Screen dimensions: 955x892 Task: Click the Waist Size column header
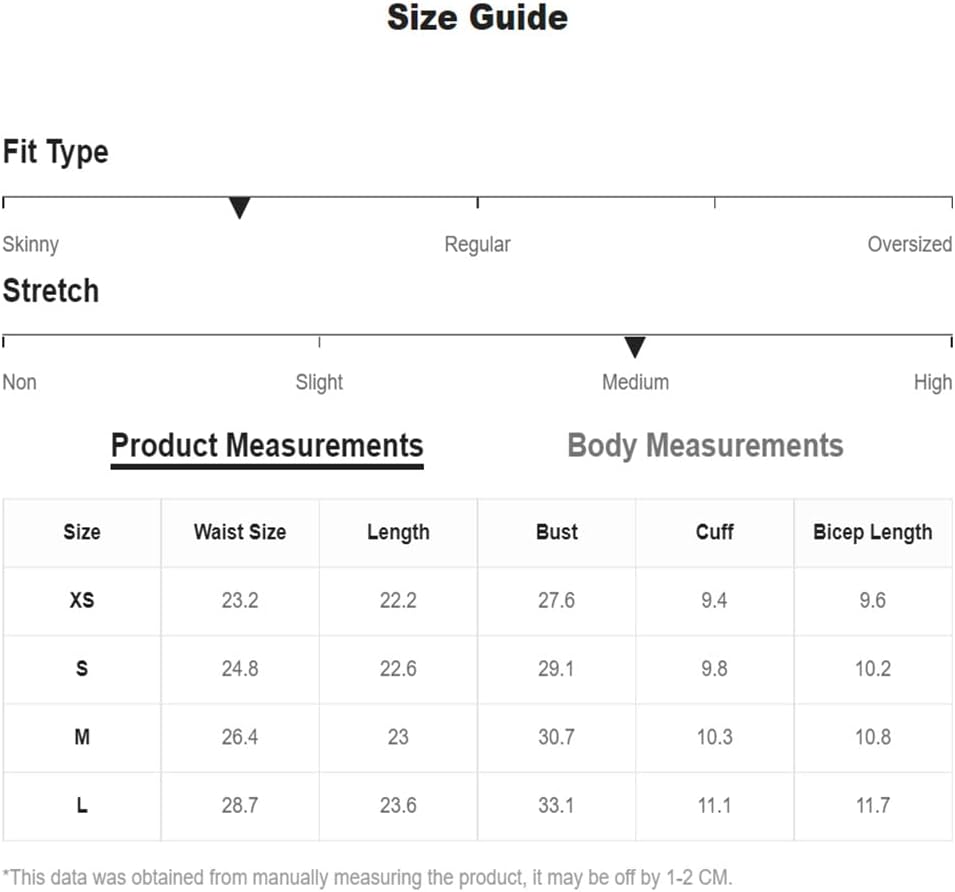(x=240, y=532)
